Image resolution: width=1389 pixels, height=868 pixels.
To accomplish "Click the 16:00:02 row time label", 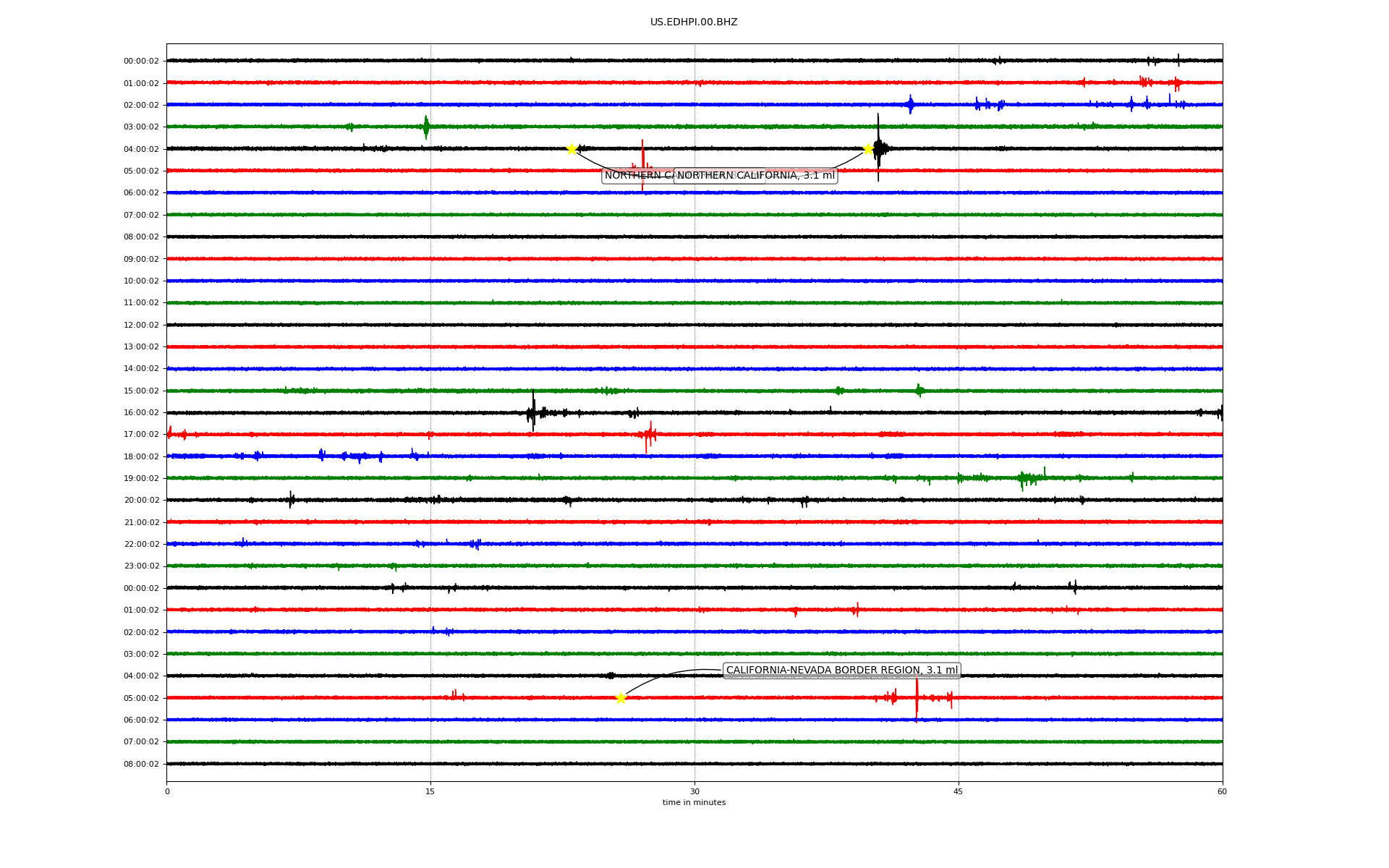I will coord(141,413).
